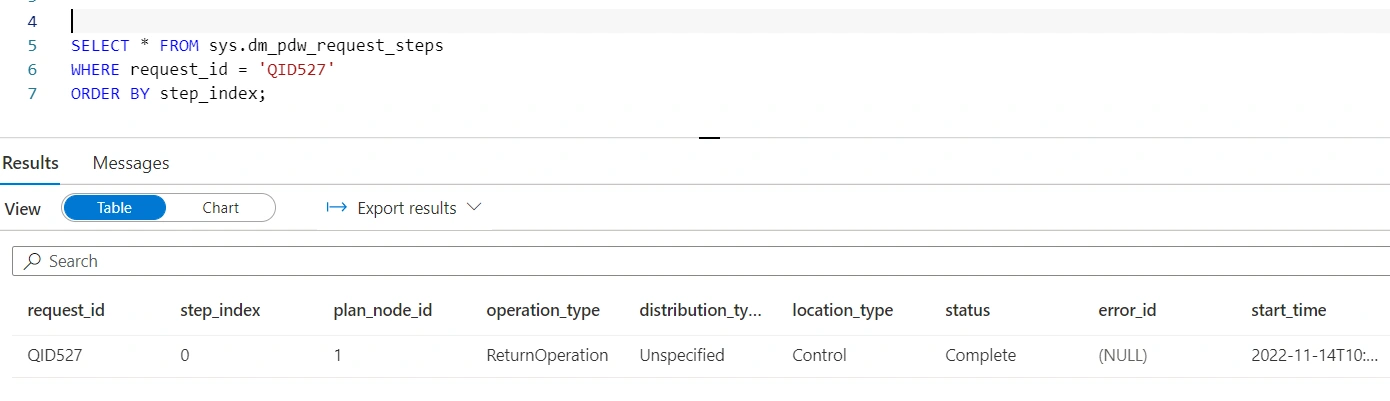Click the location_type column header
The image size is (1390, 401).
tap(843, 310)
